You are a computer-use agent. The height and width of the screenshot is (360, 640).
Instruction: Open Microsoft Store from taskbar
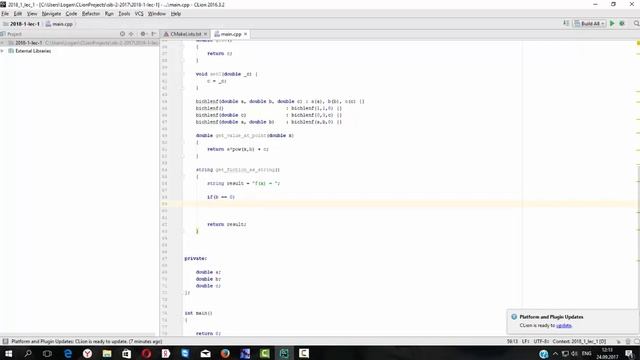click(127, 353)
